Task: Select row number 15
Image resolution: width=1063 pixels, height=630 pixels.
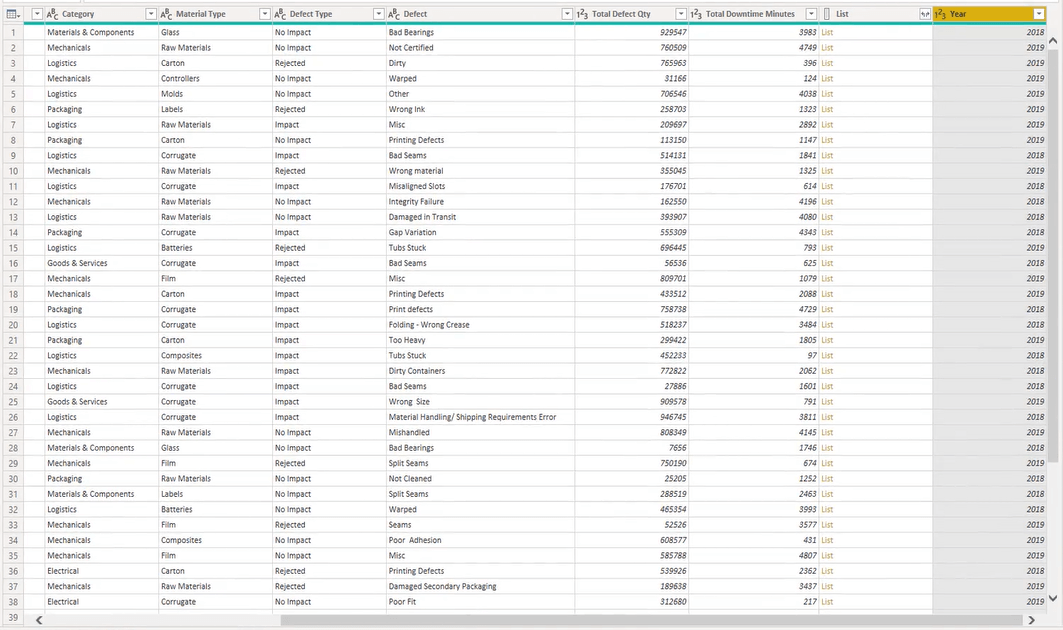Action: click(13, 248)
